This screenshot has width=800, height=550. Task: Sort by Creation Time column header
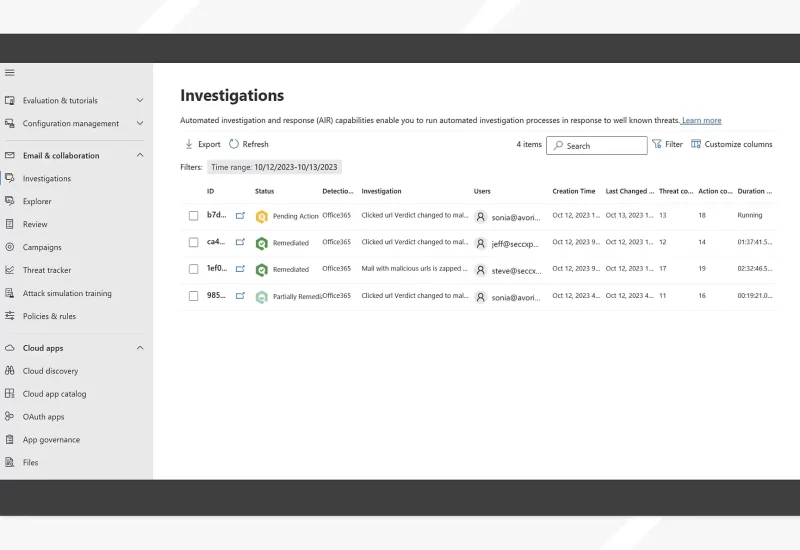click(x=573, y=191)
